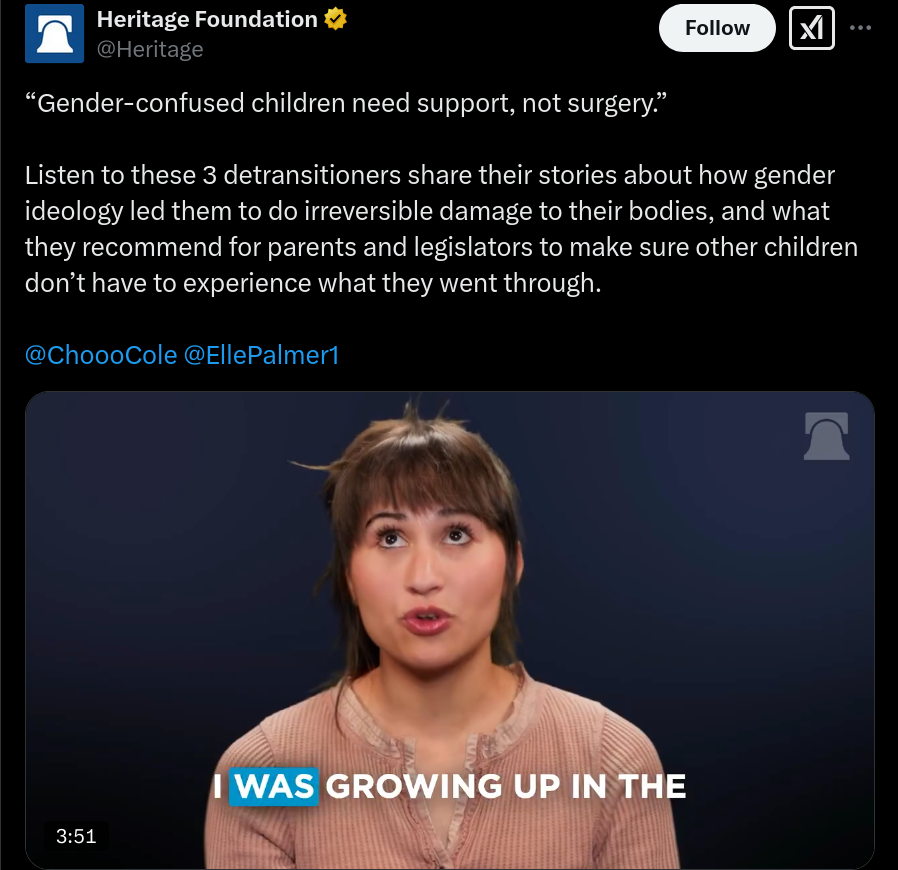Screen dimensions: 898x870
Task: Open Grok explain-this-post icon
Action: 812,27
